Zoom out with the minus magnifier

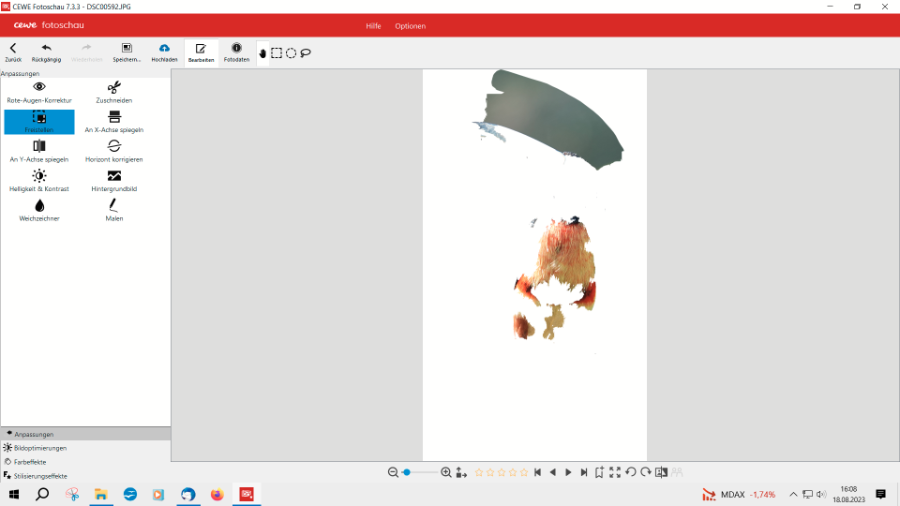pos(393,472)
